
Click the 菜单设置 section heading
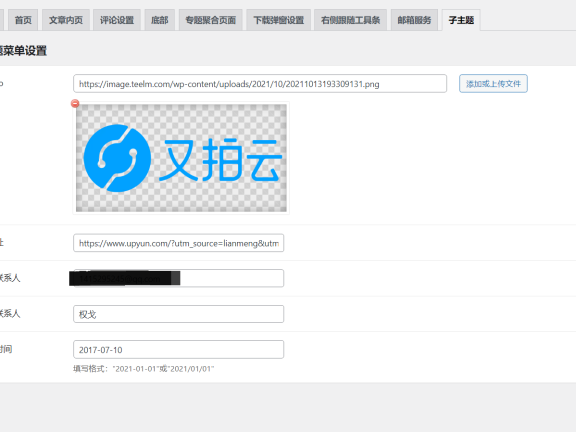tap(24, 50)
